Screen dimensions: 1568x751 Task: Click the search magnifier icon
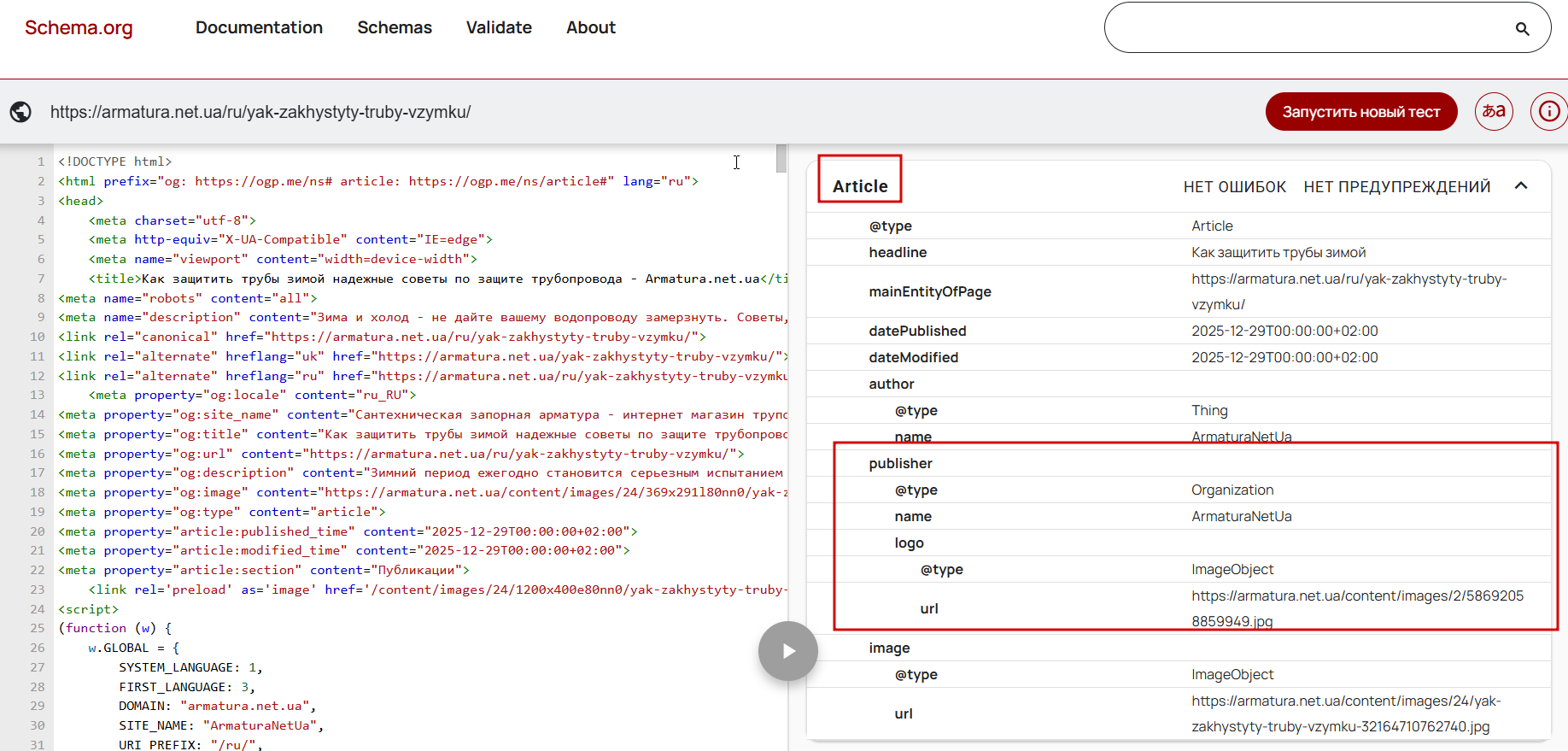click(1522, 28)
